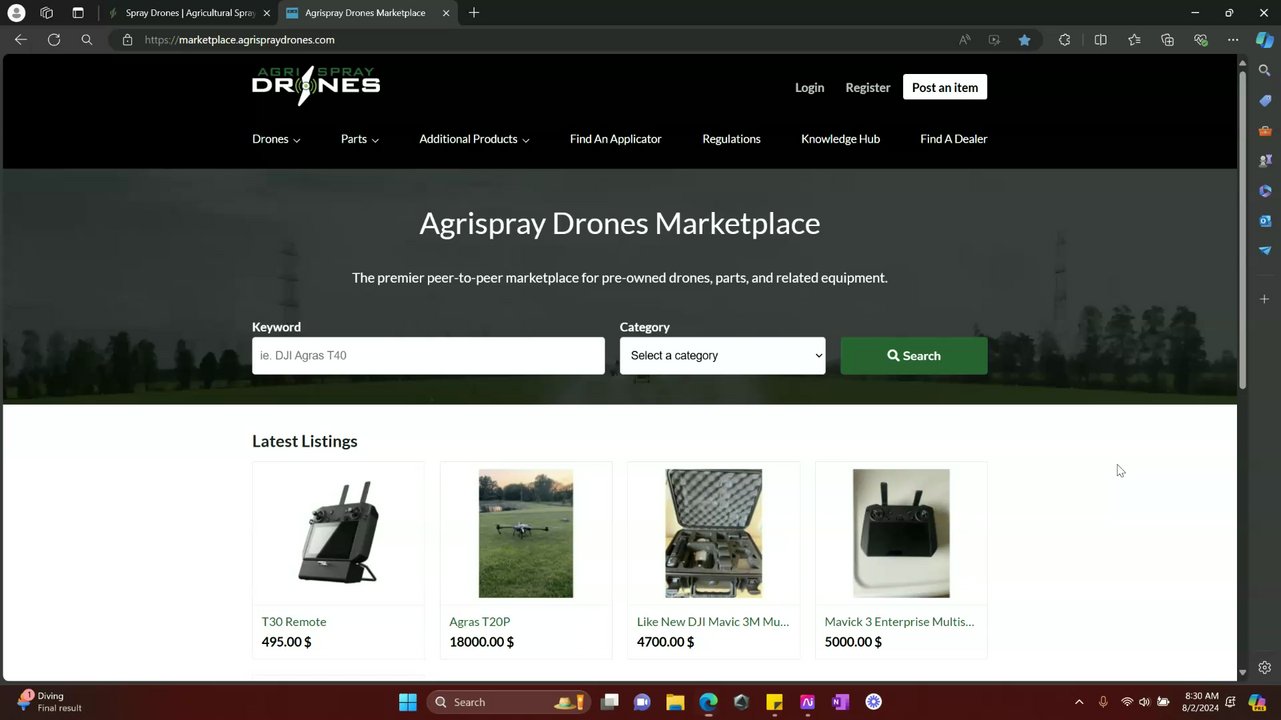The image size is (1281, 720).
Task: Show hidden system tray icons
Action: click(1079, 702)
